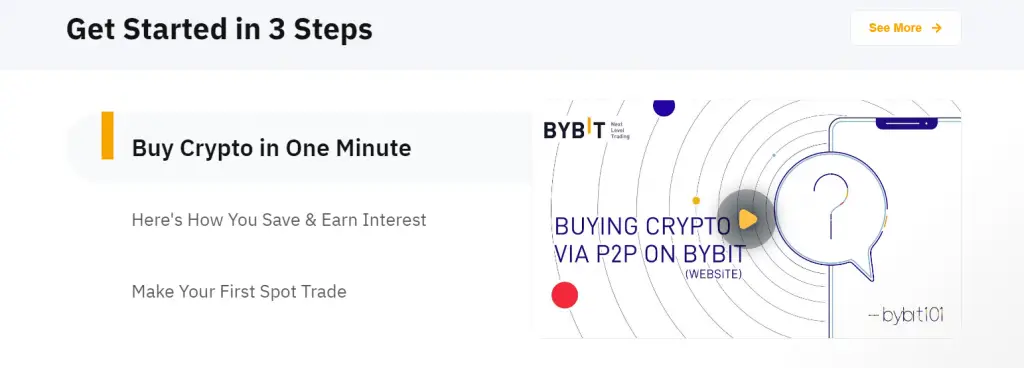
Task: Click the BUYING CRYPTO VIA P2P ON BYBIT title text
Action: (x=649, y=239)
